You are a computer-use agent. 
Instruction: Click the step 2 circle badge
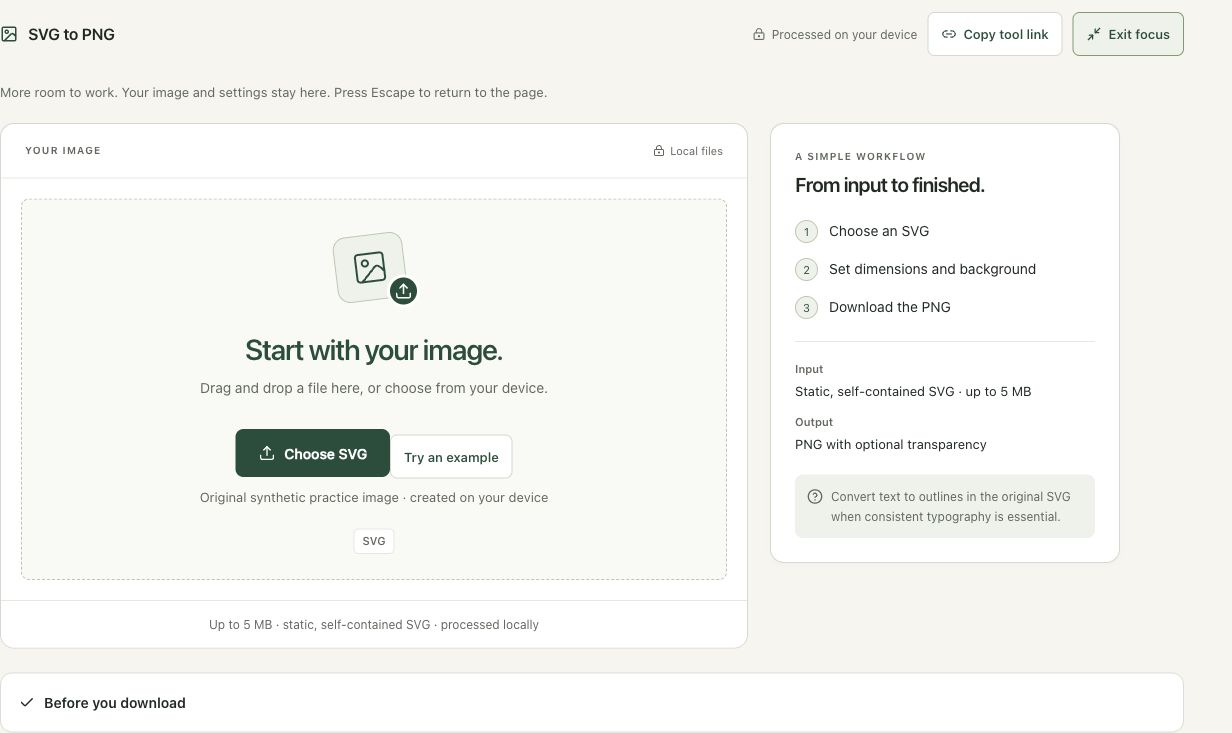[x=806, y=269]
